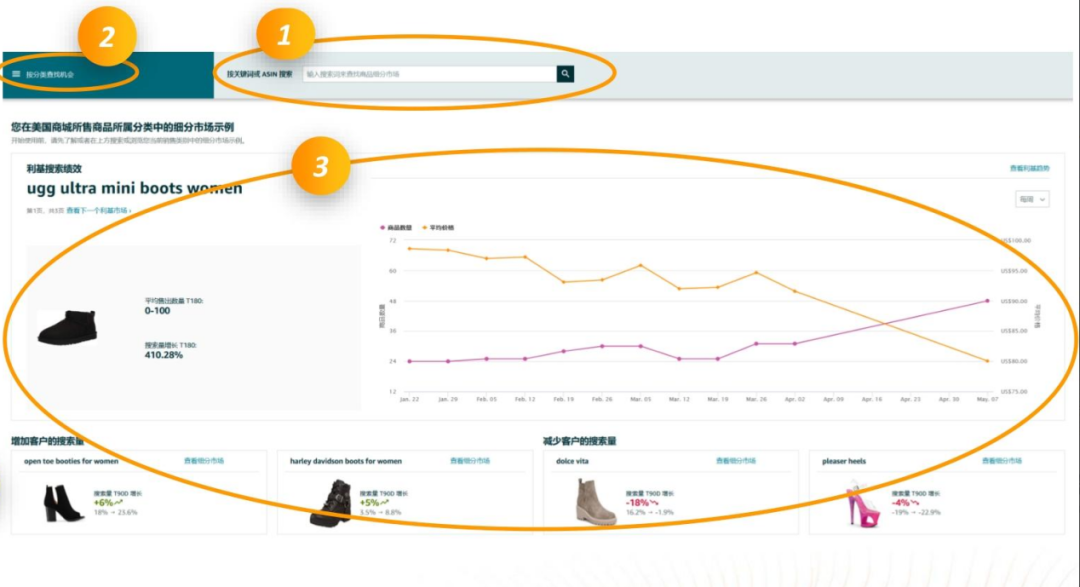Open 查看利基趋势 link
Image resolution: width=1080 pixels, height=587 pixels.
pos(1029,169)
